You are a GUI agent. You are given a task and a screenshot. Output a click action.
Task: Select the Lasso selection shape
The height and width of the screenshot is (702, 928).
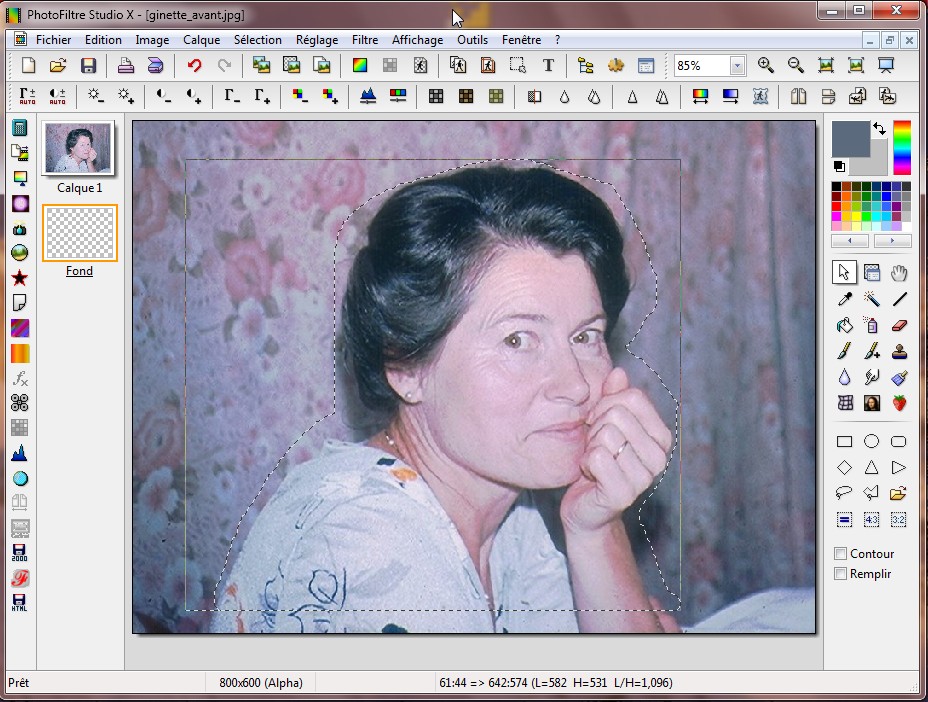pyautogui.click(x=845, y=492)
